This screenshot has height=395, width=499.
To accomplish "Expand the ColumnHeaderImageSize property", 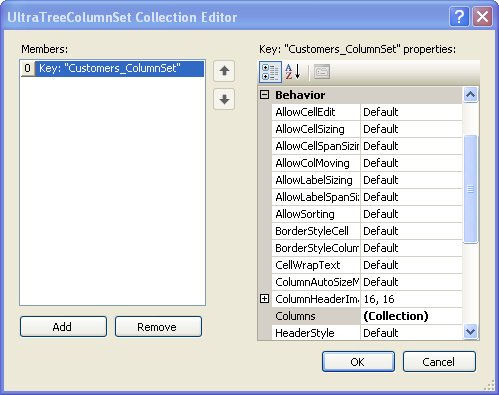I will click(264, 299).
